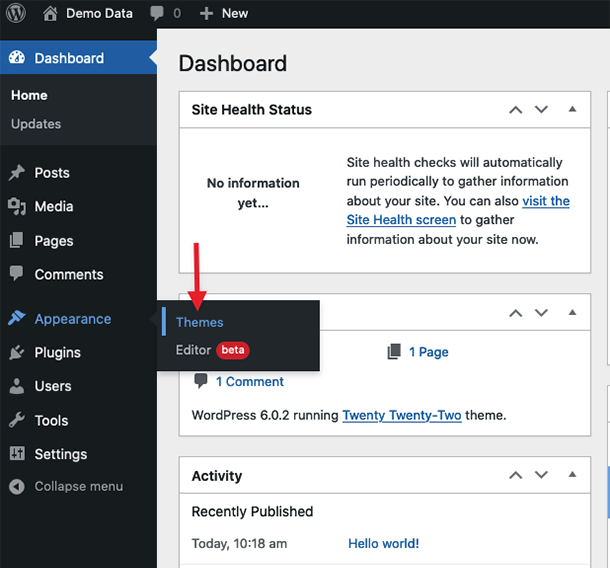Open Demo Data site home icon
This screenshot has height=568, width=610.
pyautogui.click(x=50, y=13)
